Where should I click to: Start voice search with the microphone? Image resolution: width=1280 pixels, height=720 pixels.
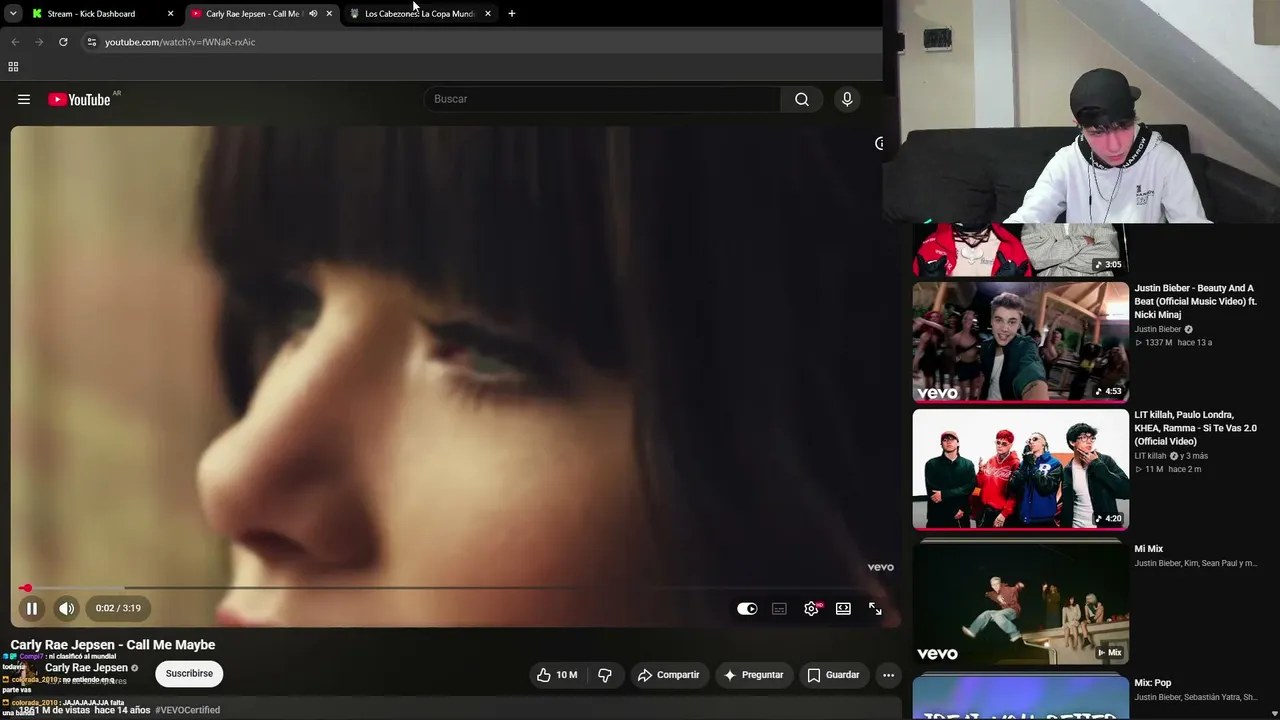847,99
